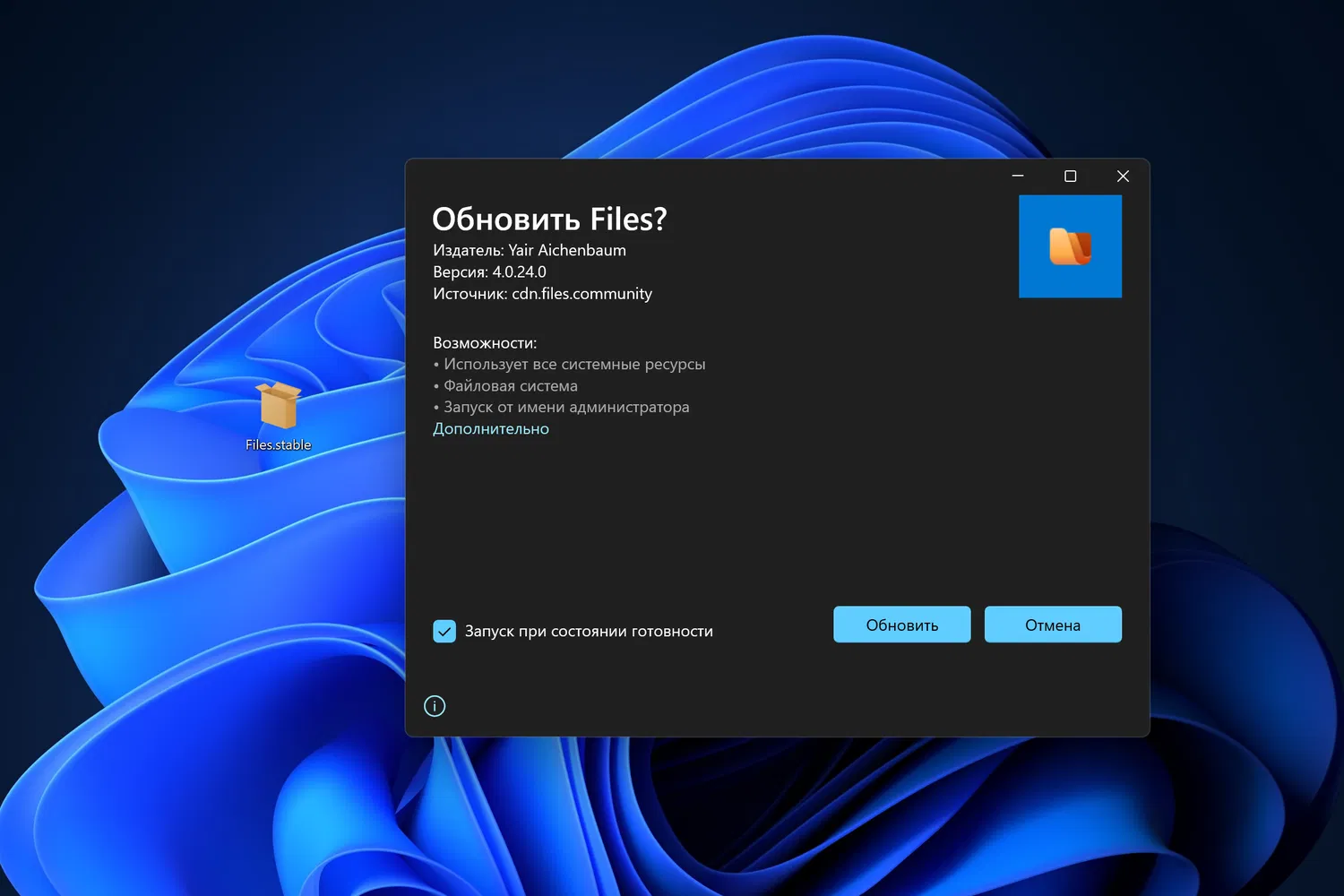This screenshot has width=1344, height=896.
Task: Click the source "cdn.files.community"
Action: [x=582, y=294]
